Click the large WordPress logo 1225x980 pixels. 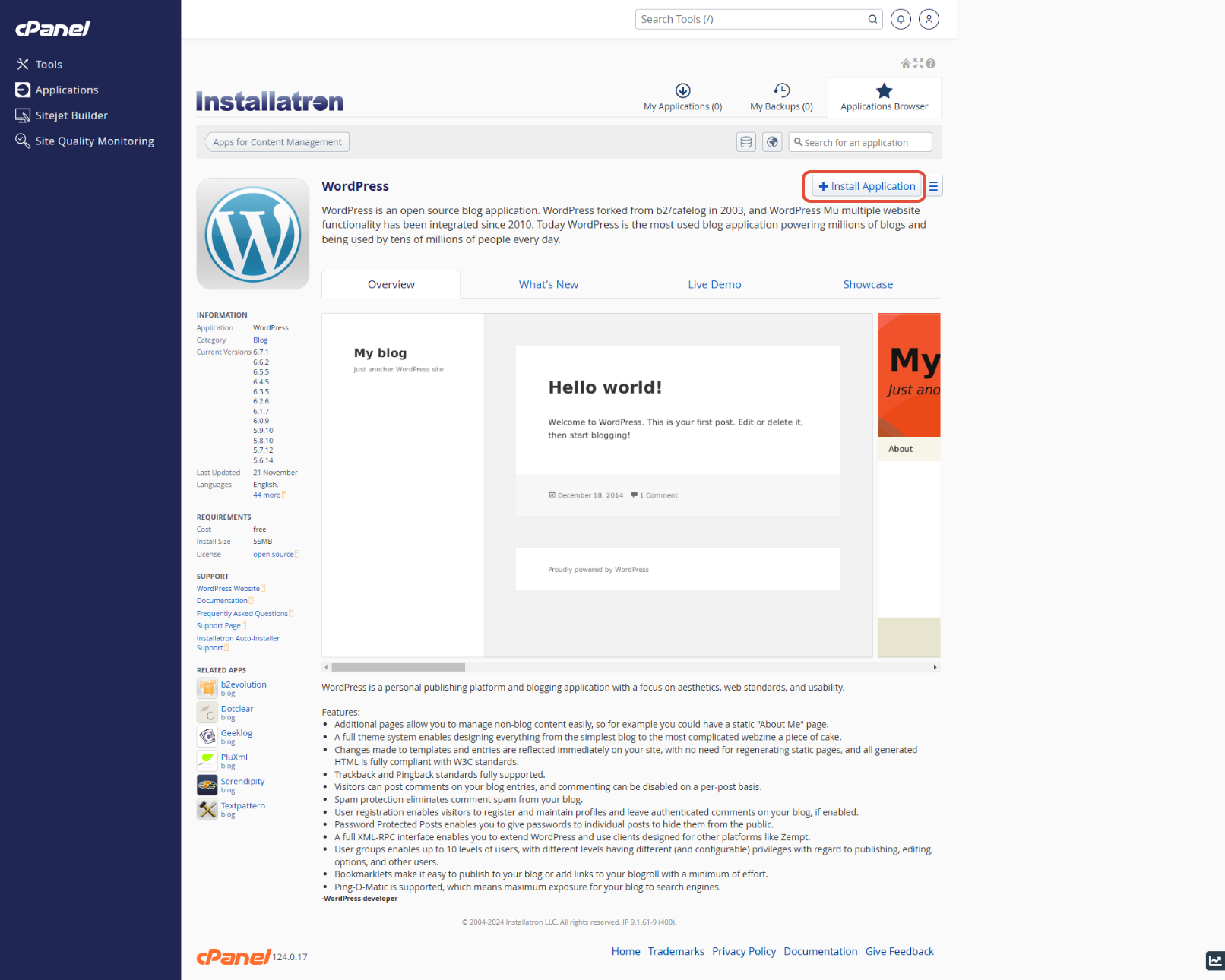[x=253, y=234]
